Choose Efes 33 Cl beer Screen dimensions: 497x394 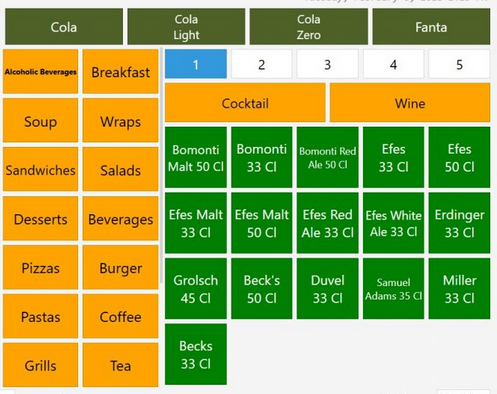[x=393, y=157]
